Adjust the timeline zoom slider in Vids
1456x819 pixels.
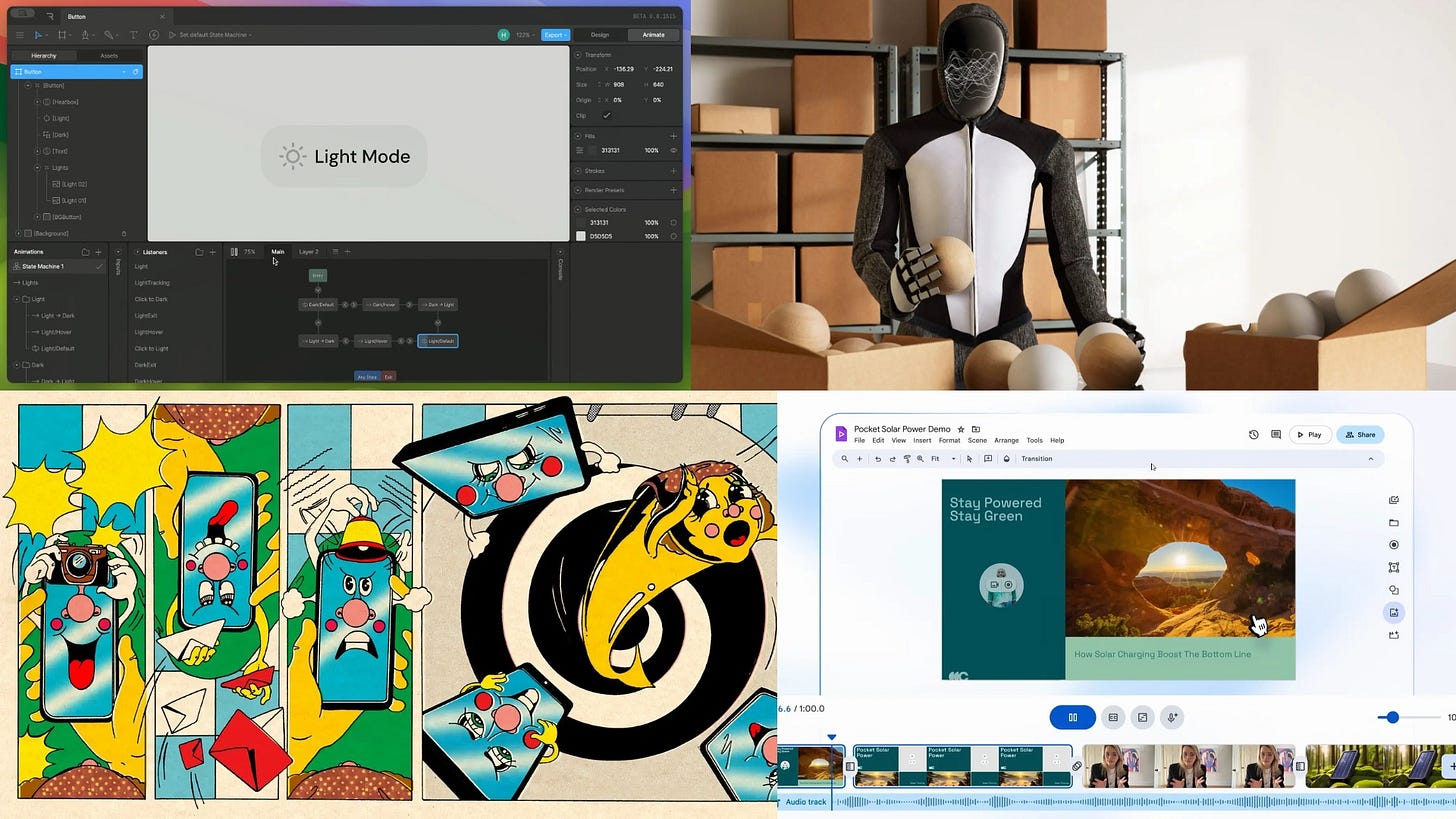coord(1392,717)
